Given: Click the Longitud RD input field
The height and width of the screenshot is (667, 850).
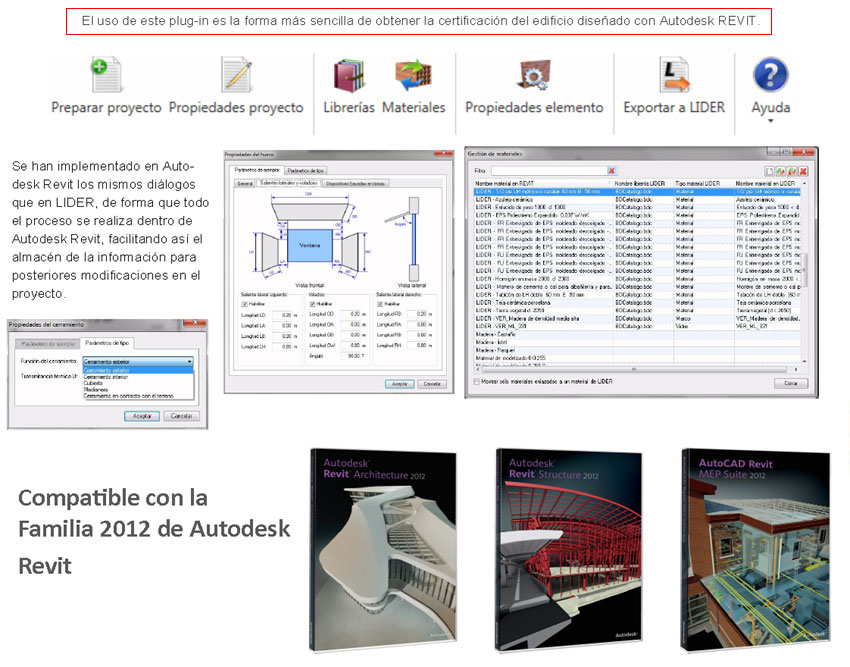Looking at the screenshot, I should click(418, 314).
